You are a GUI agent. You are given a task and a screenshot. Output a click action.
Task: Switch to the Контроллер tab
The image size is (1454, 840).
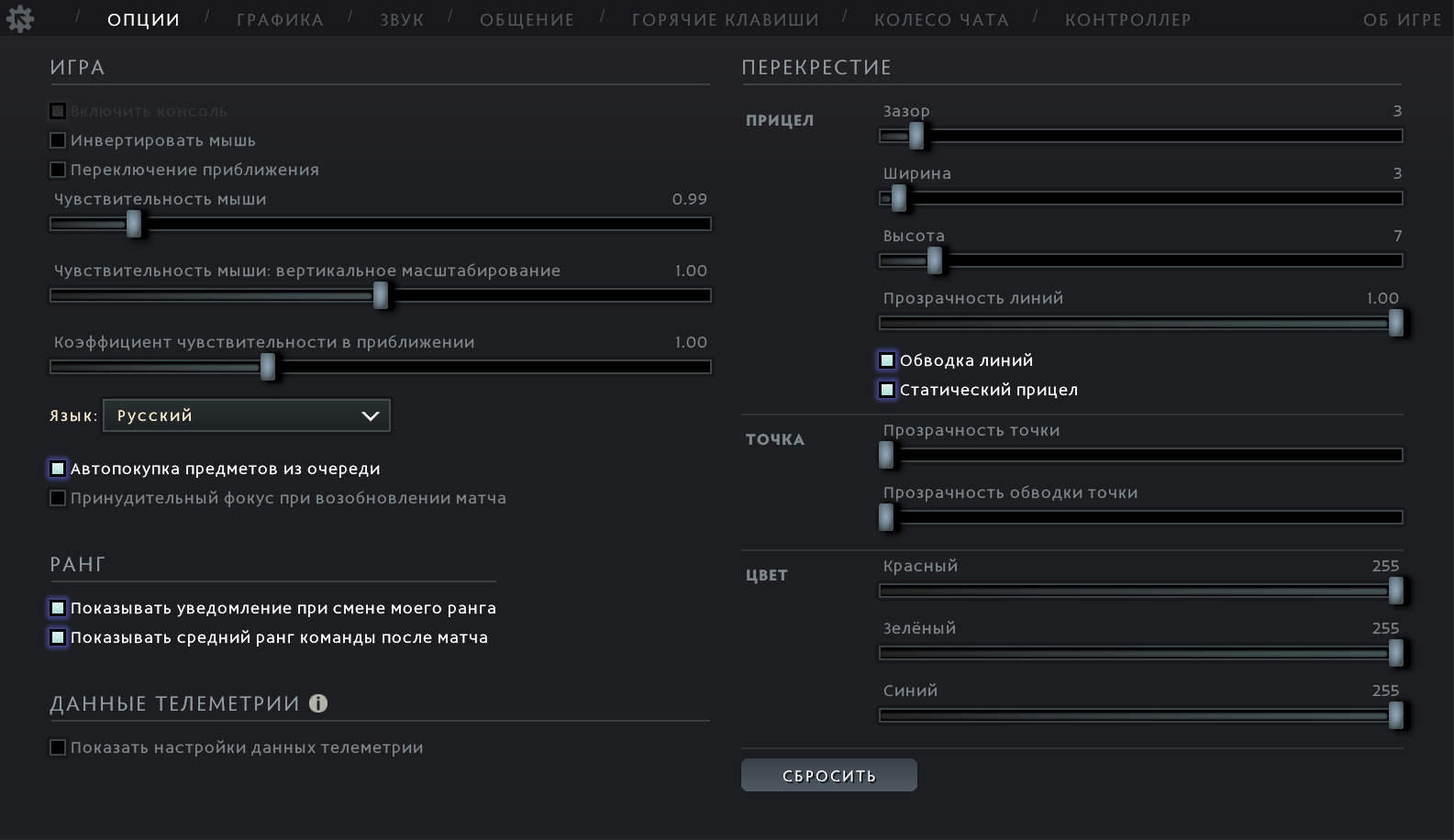(1127, 19)
